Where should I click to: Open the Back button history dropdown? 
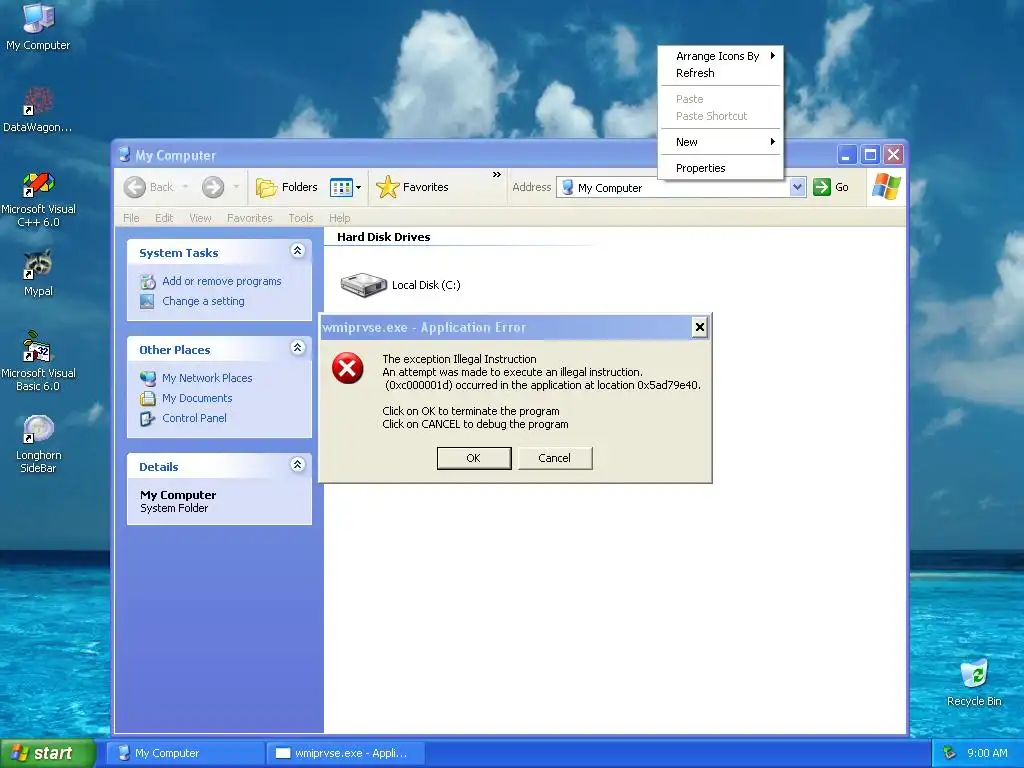coord(185,187)
